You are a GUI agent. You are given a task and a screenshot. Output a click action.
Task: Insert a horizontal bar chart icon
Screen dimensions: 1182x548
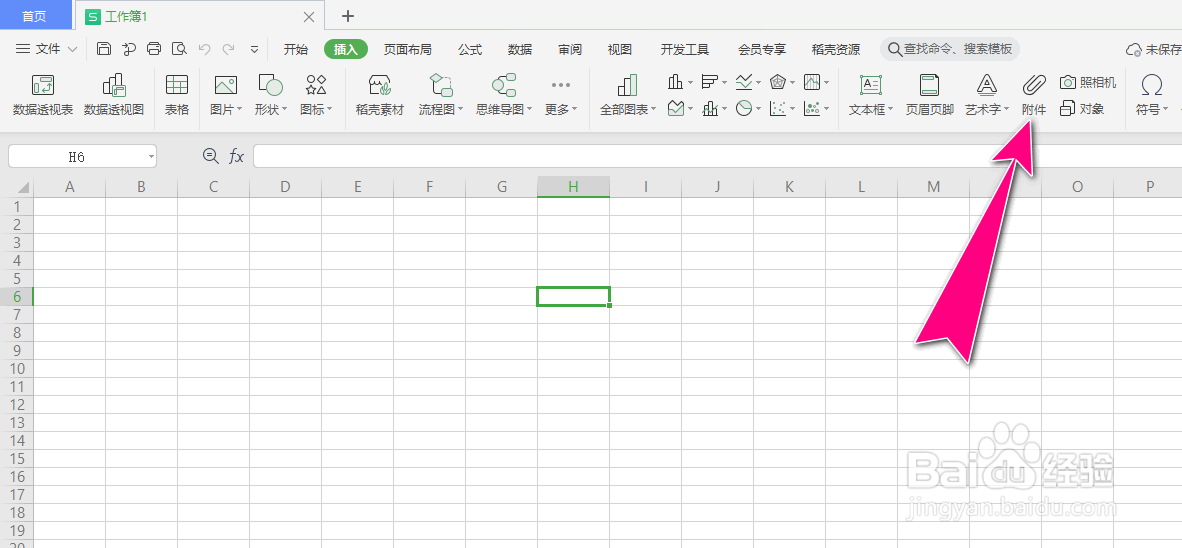coord(709,81)
